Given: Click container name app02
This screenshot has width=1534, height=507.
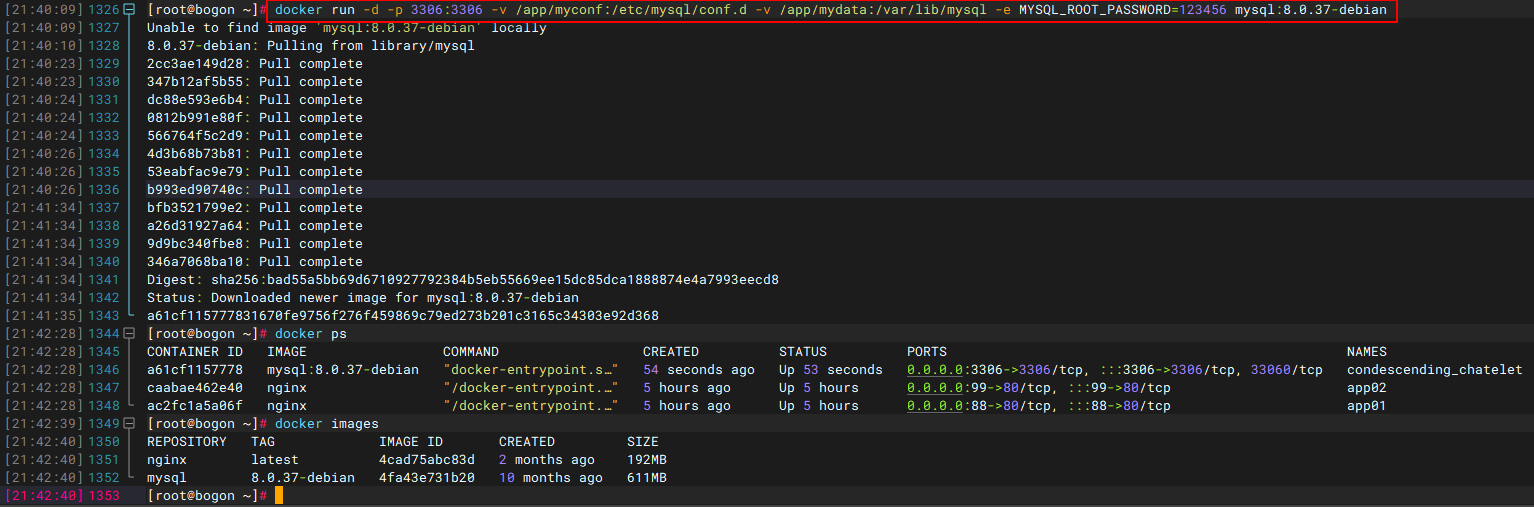Looking at the screenshot, I should point(1367,388).
